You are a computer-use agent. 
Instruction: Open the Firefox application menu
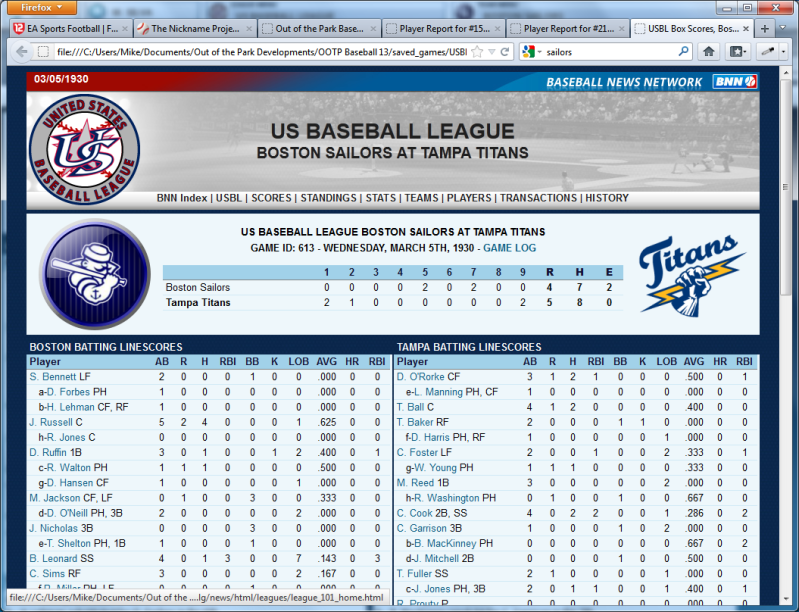42,7
